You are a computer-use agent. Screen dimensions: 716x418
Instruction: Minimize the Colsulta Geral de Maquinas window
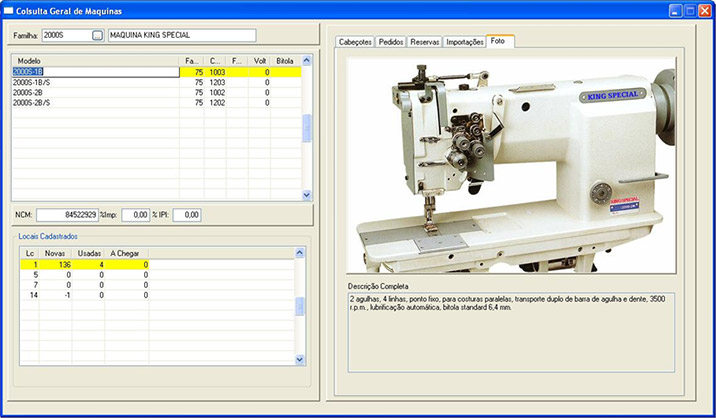coord(676,11)
